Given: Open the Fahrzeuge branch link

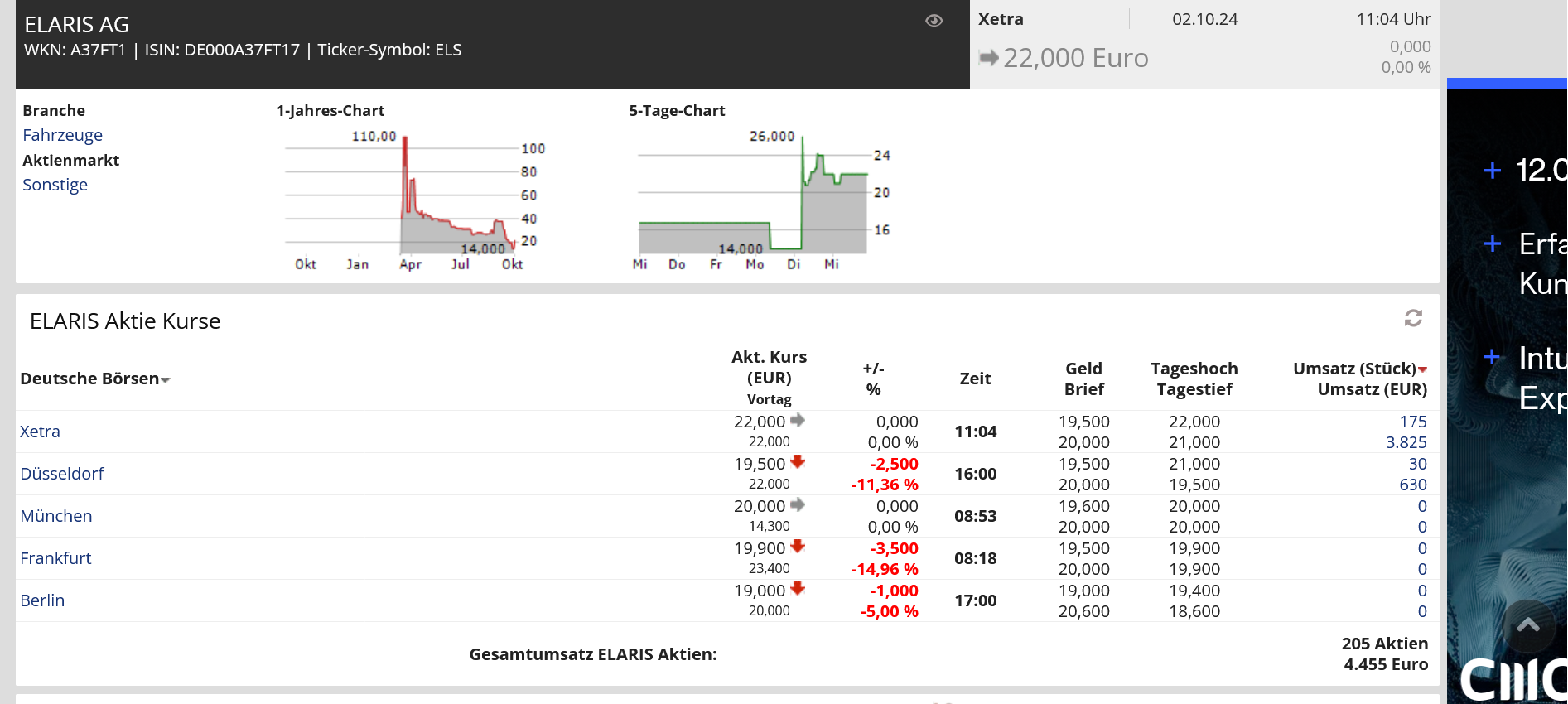Looking at the screenshot, I should coord(63,135).
